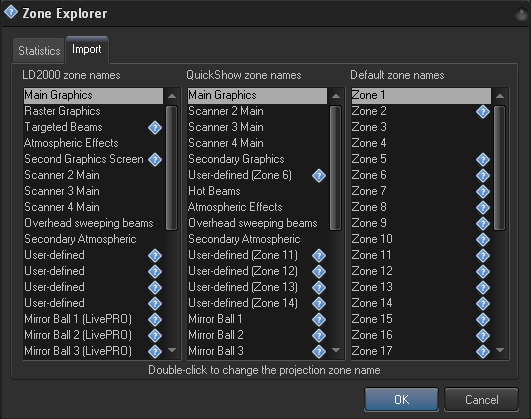The height and width of the screenshot is (419, 531).
Task: Click help icon beside Second Graphics Screen
Action: (155, 160)
